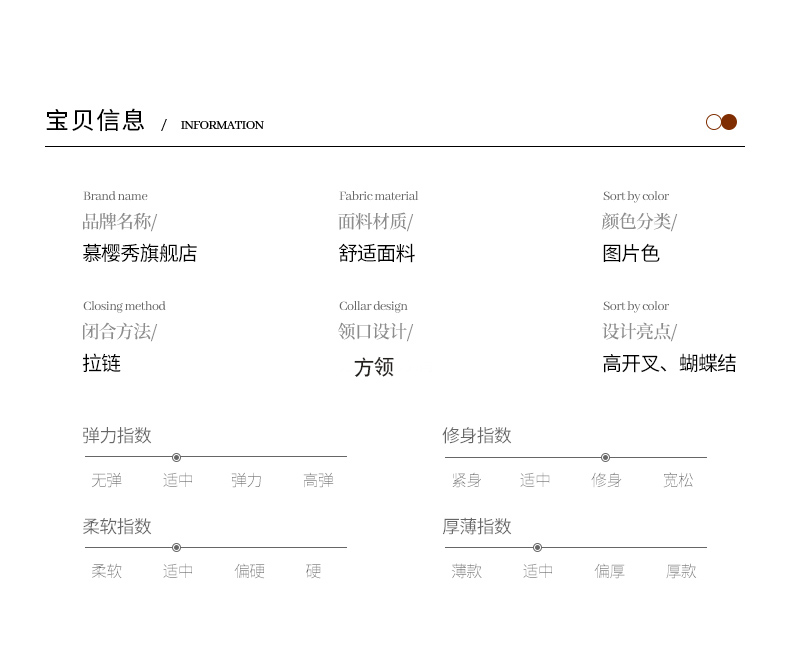Select brand value 慕樱秀旗舰店
The image size is (790, 659).
[140, 253]
